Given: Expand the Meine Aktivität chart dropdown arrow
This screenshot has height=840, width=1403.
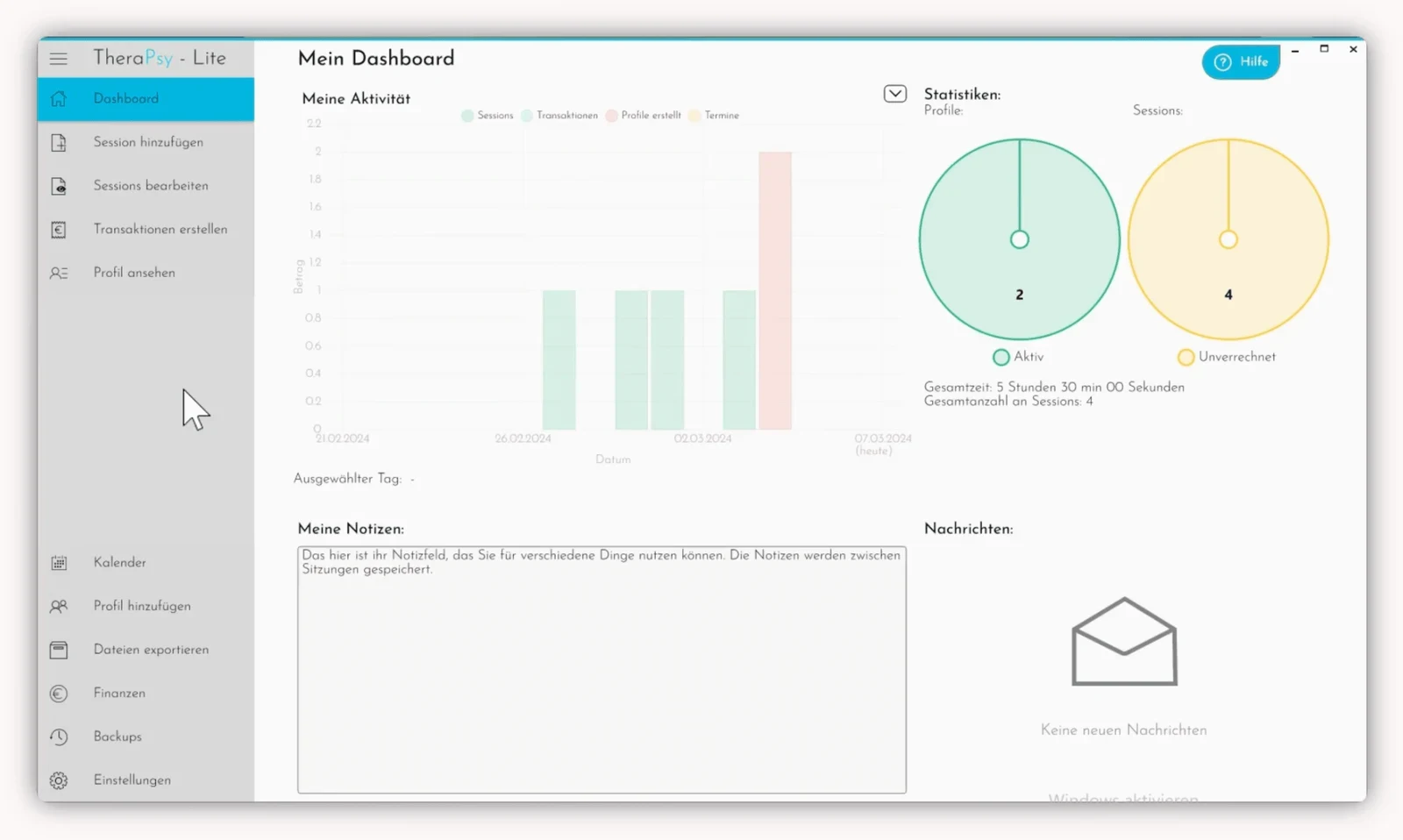Looking at the screenshot, I should (894, 94).
